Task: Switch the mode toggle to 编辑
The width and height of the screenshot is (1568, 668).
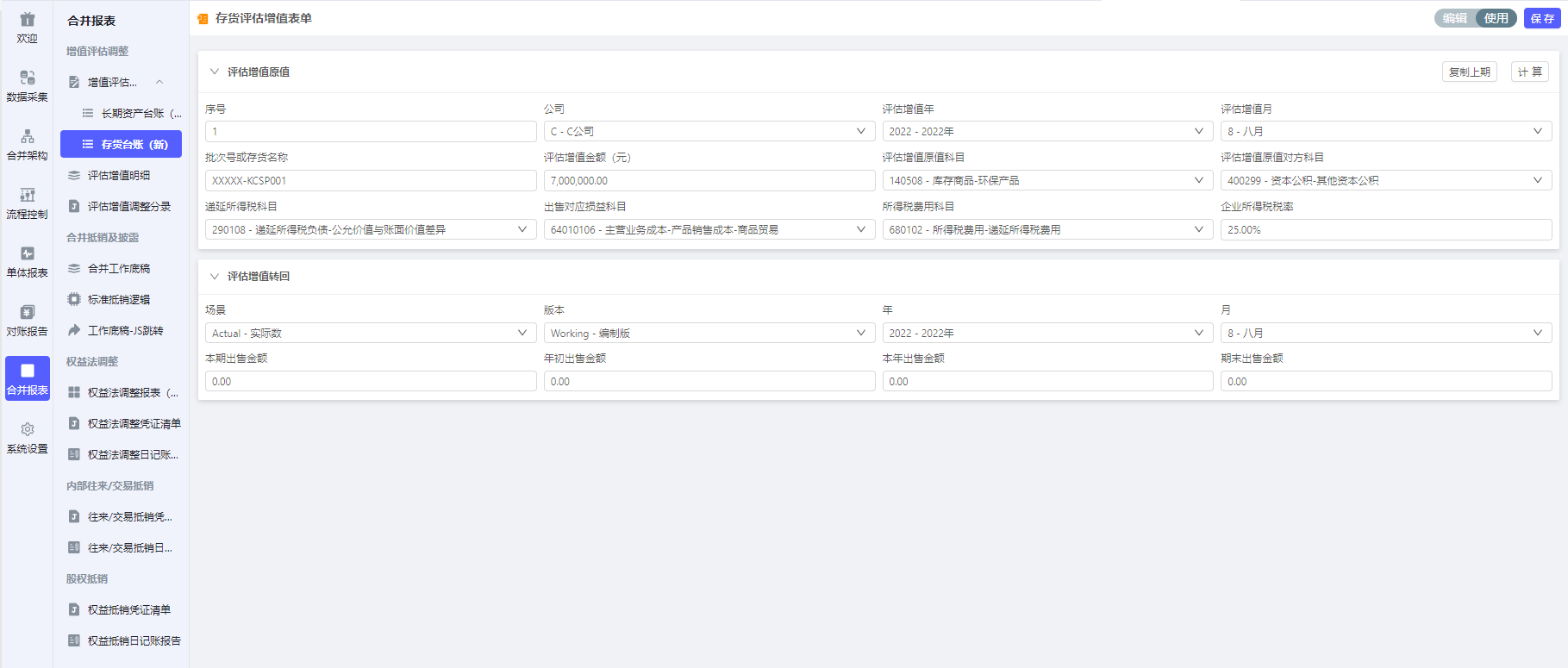Action: (x=1455, y=18)
